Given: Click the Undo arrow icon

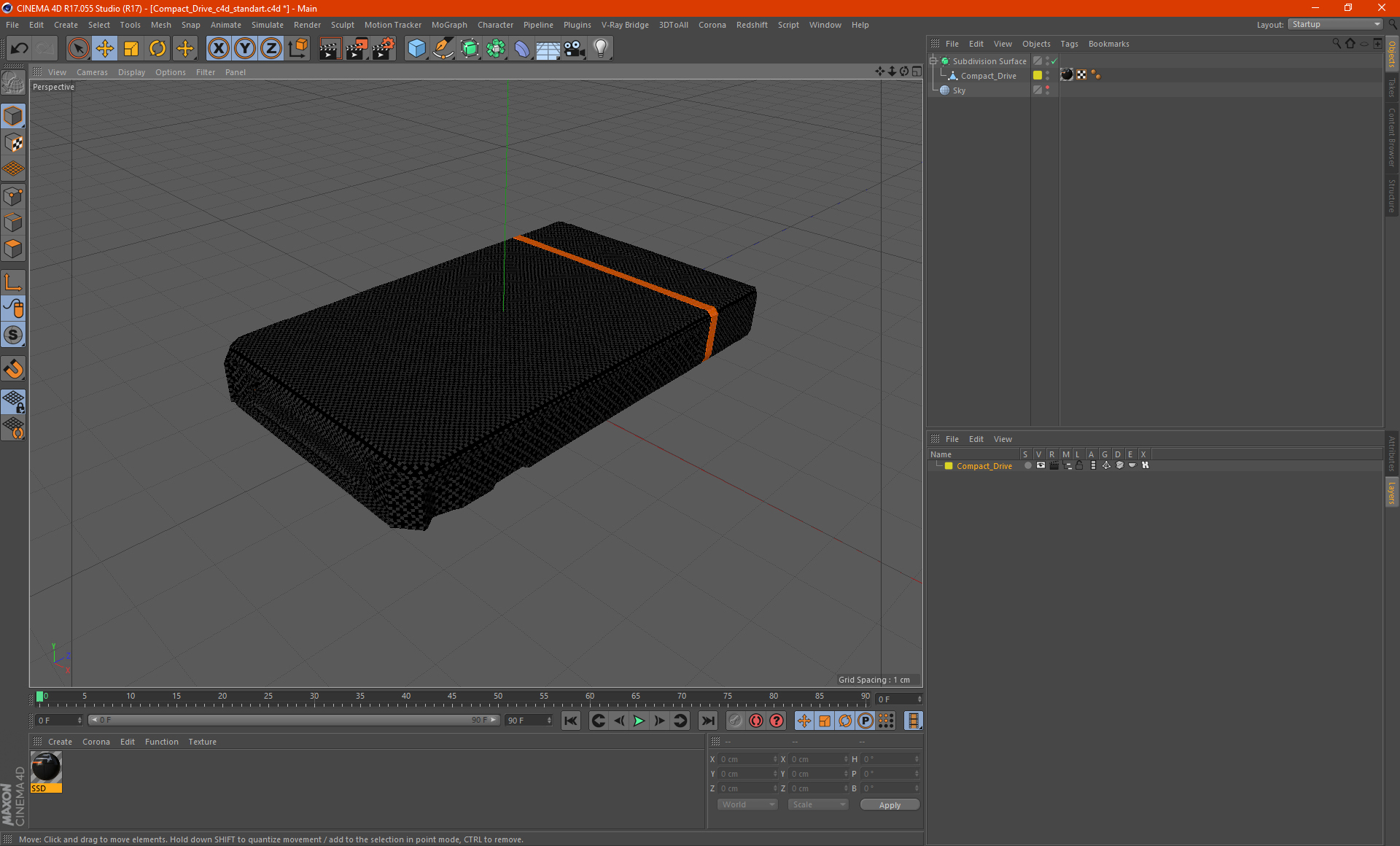Looking at the screenshot, I should tap(19, 49).
